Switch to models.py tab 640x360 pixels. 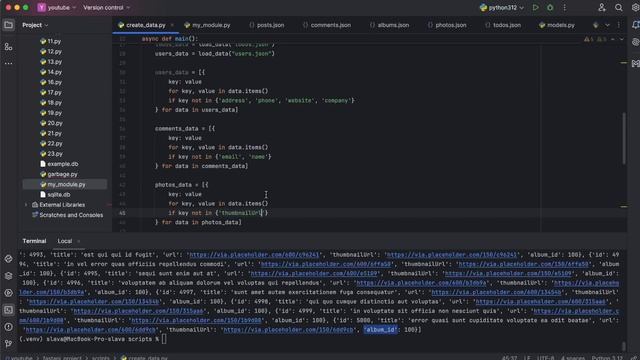[x=557, y=25]
